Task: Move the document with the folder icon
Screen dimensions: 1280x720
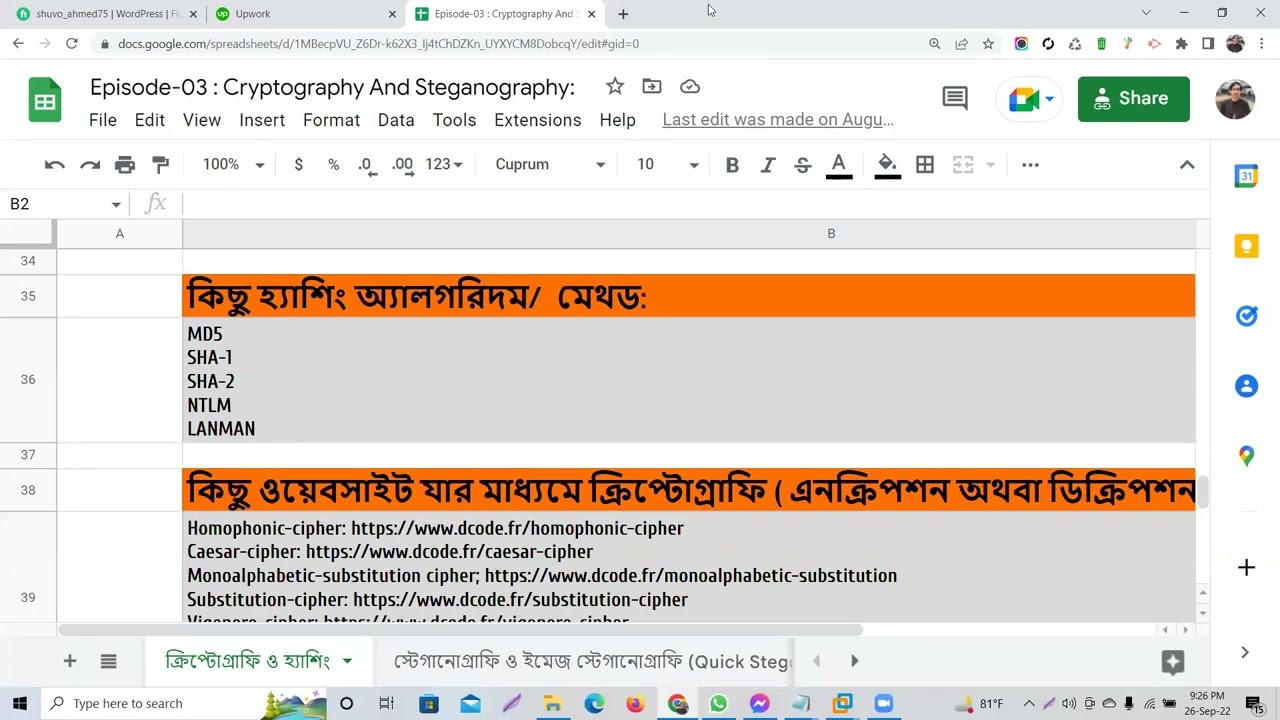Action: (x=652, y=87)
